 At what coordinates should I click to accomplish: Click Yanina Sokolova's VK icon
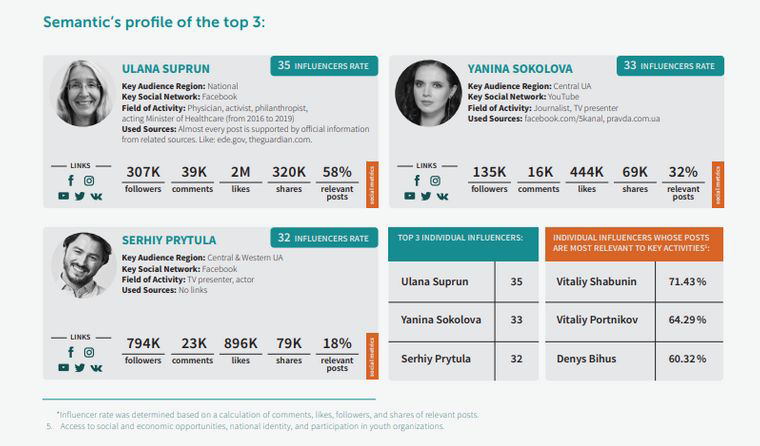pyautogui.click(x=442, y=196)
